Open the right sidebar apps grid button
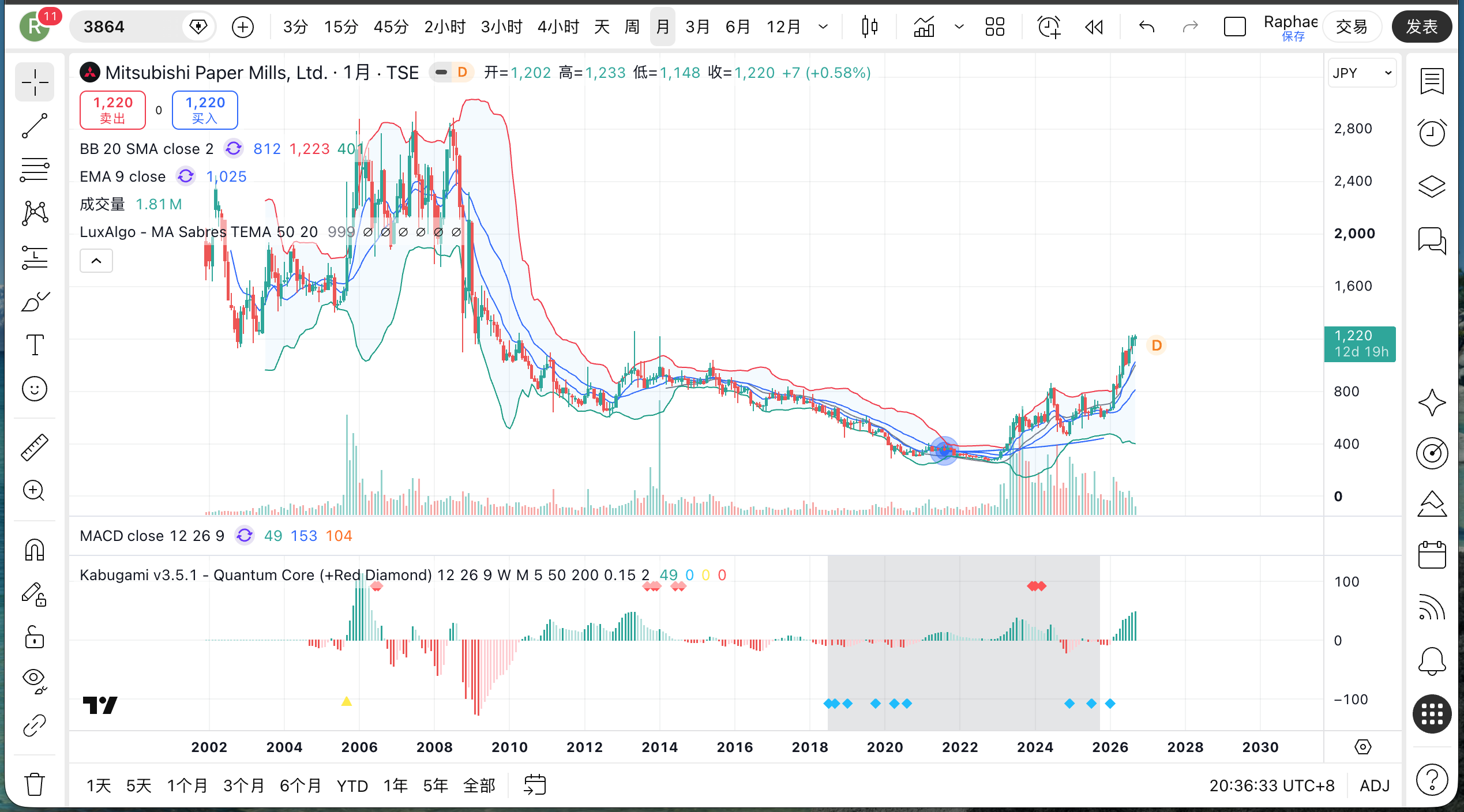The image size is (1464, 812). click(x=1432, y=714)
